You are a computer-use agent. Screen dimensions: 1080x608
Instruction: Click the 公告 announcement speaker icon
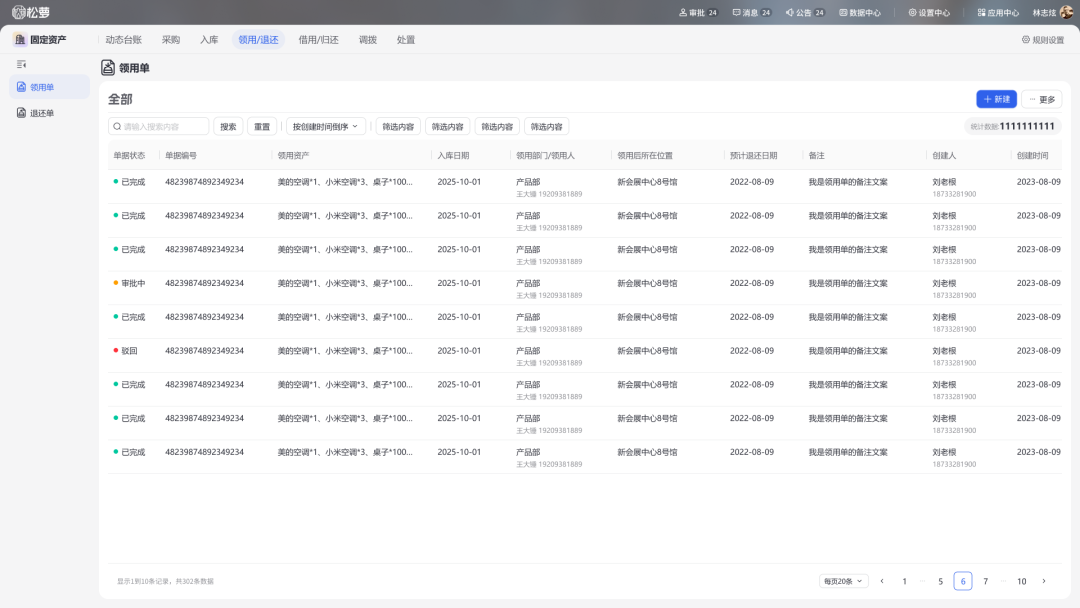pyautogui.click(x=790, y=13)
